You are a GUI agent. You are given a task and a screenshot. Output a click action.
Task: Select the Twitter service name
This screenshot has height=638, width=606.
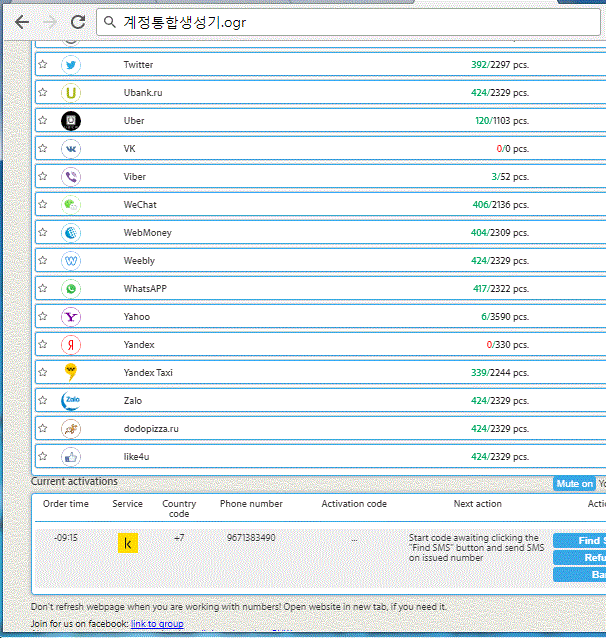[138, 65]
